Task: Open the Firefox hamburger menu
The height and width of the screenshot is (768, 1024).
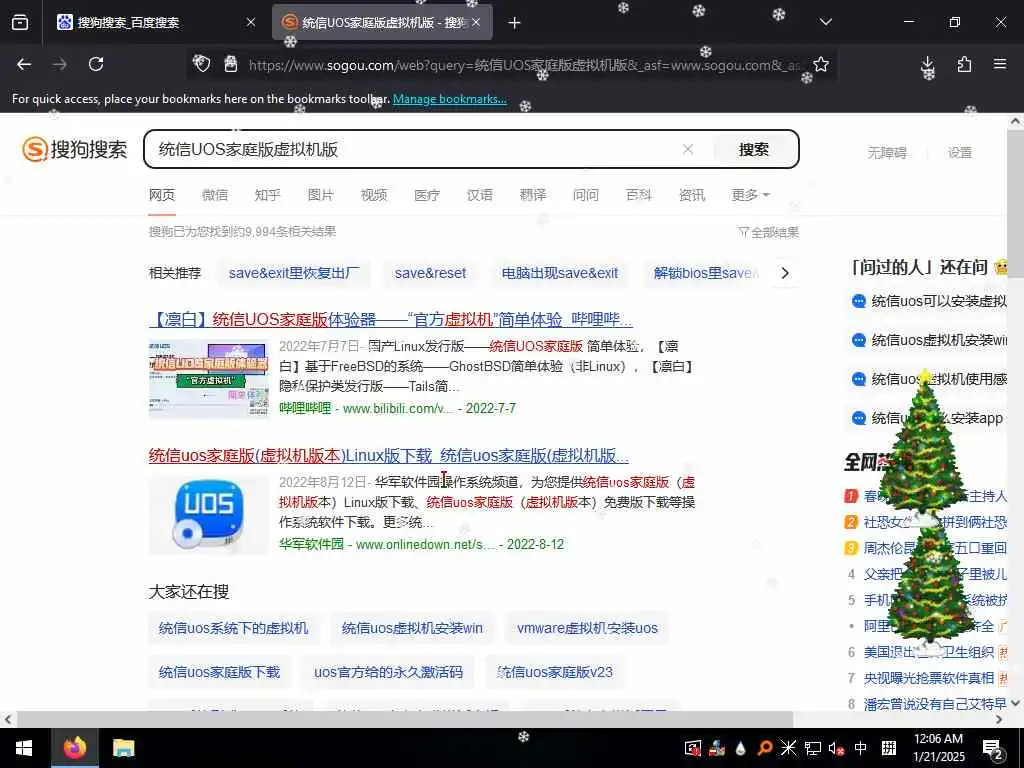Action: tap(1000, 64)
